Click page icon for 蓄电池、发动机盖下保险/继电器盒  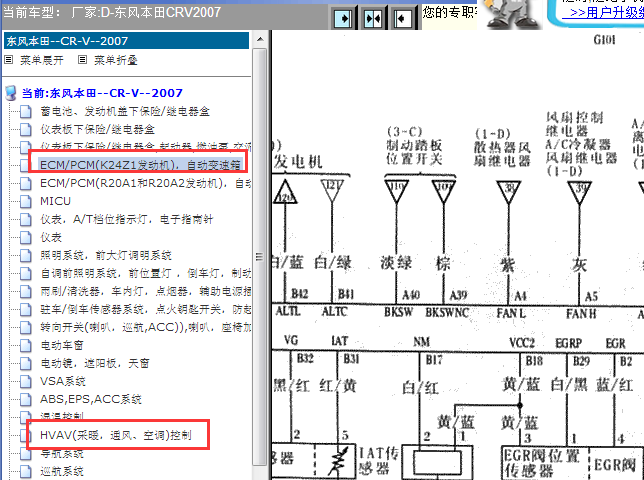pyautogui.click(x=25, y=111)
